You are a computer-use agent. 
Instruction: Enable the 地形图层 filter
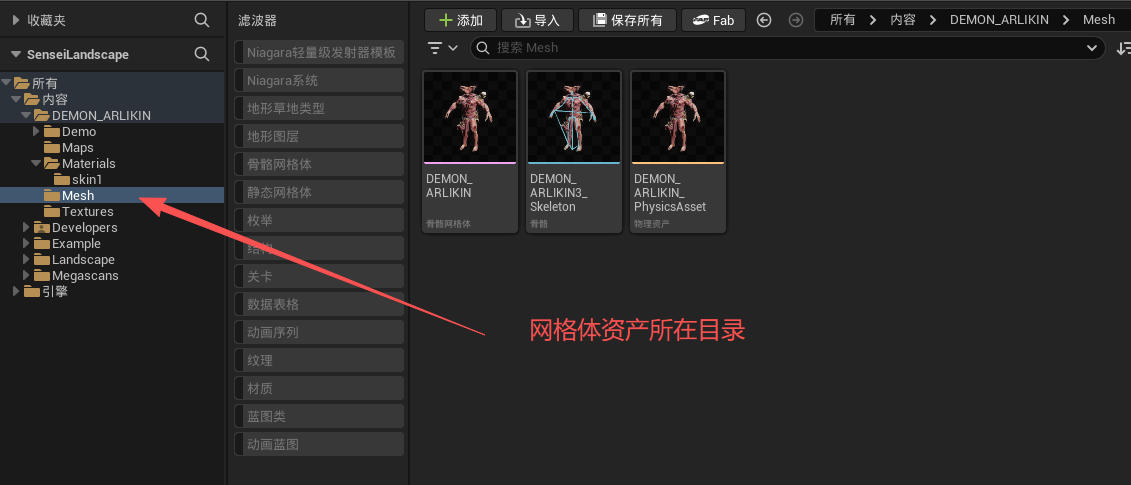click(320, 136)
